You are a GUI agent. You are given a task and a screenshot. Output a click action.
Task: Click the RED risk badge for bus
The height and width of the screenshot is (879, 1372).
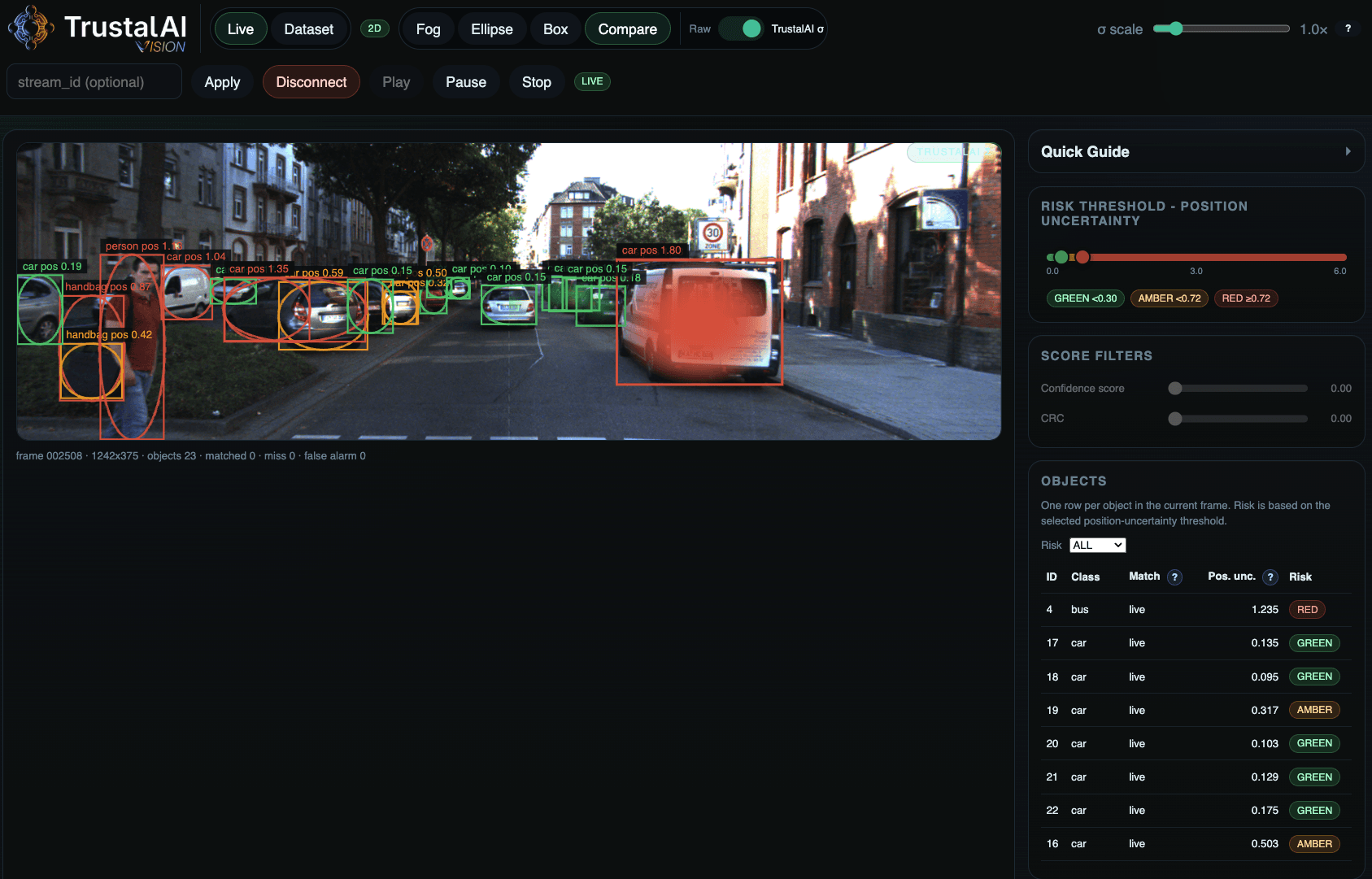(x=1307, y=610)
